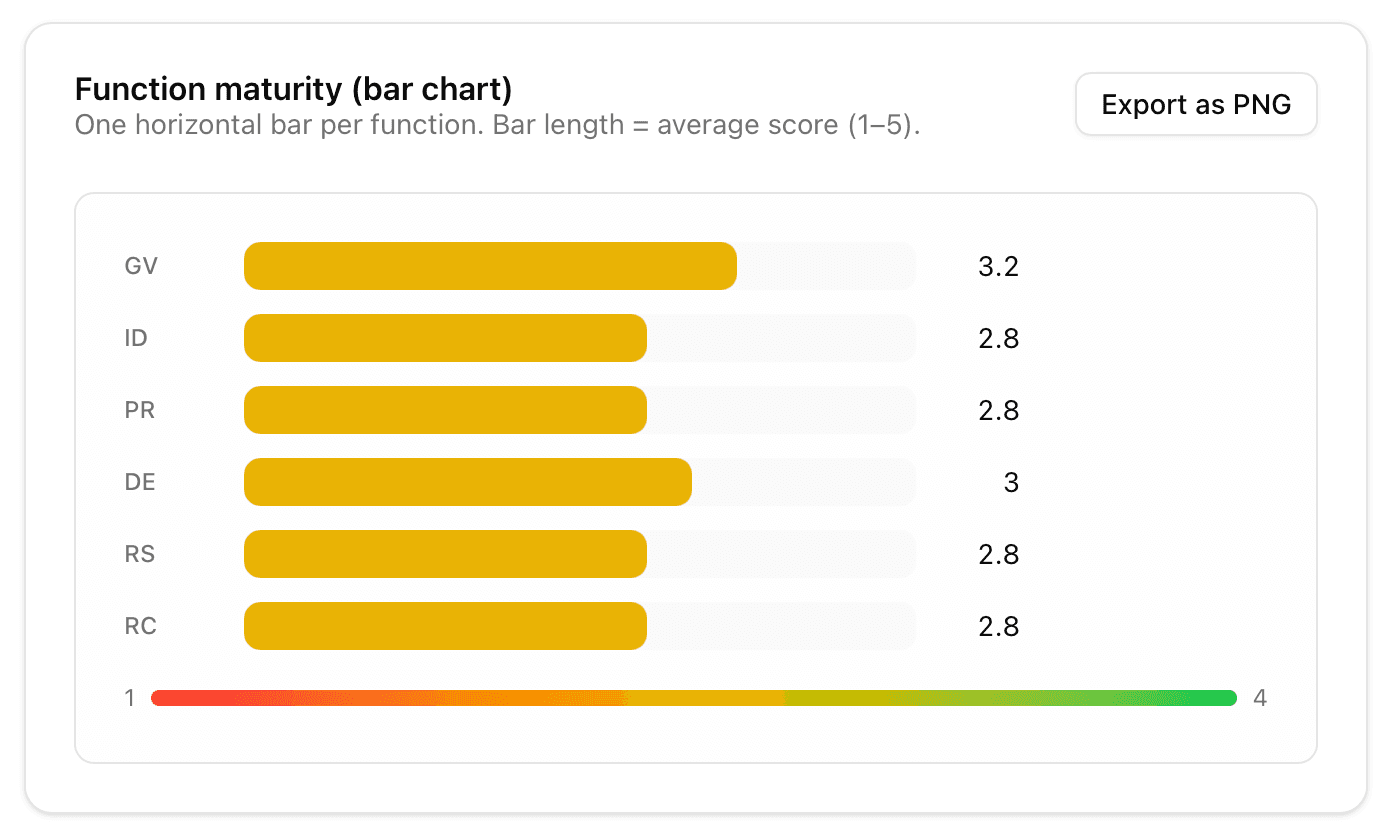Click the RS function label

(139, 554)
